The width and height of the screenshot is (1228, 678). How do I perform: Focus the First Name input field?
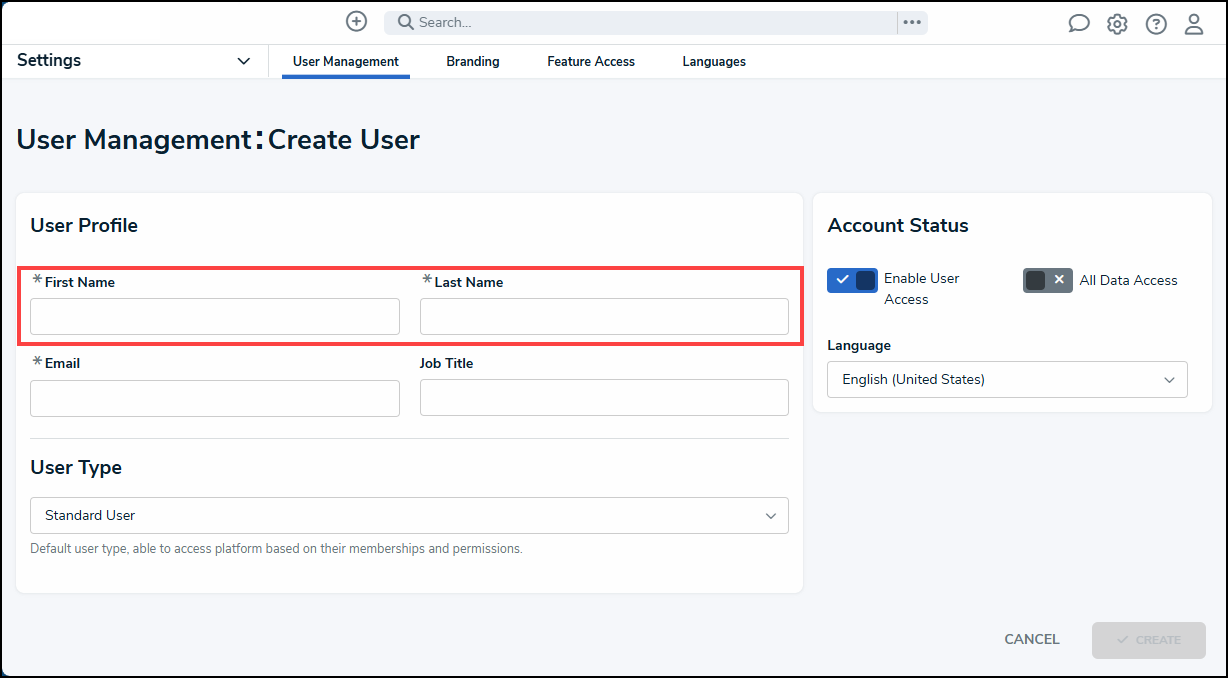point(215,316)
